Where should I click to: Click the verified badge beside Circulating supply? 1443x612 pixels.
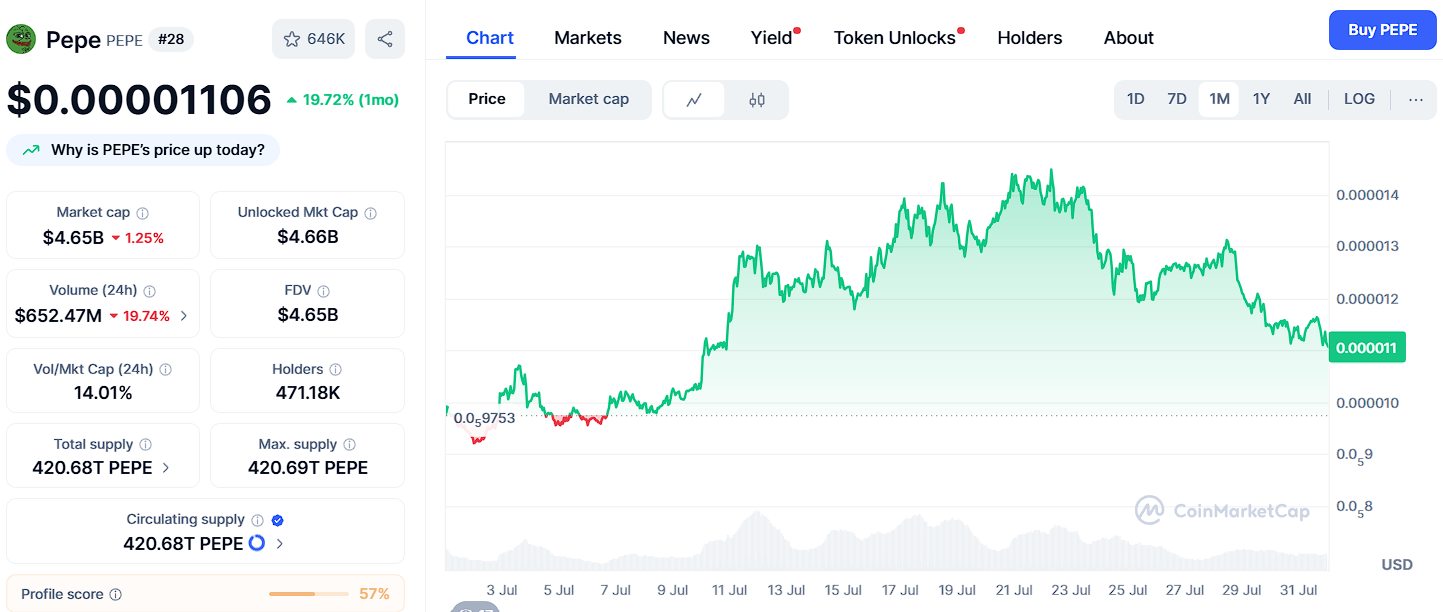click(278, 520)
